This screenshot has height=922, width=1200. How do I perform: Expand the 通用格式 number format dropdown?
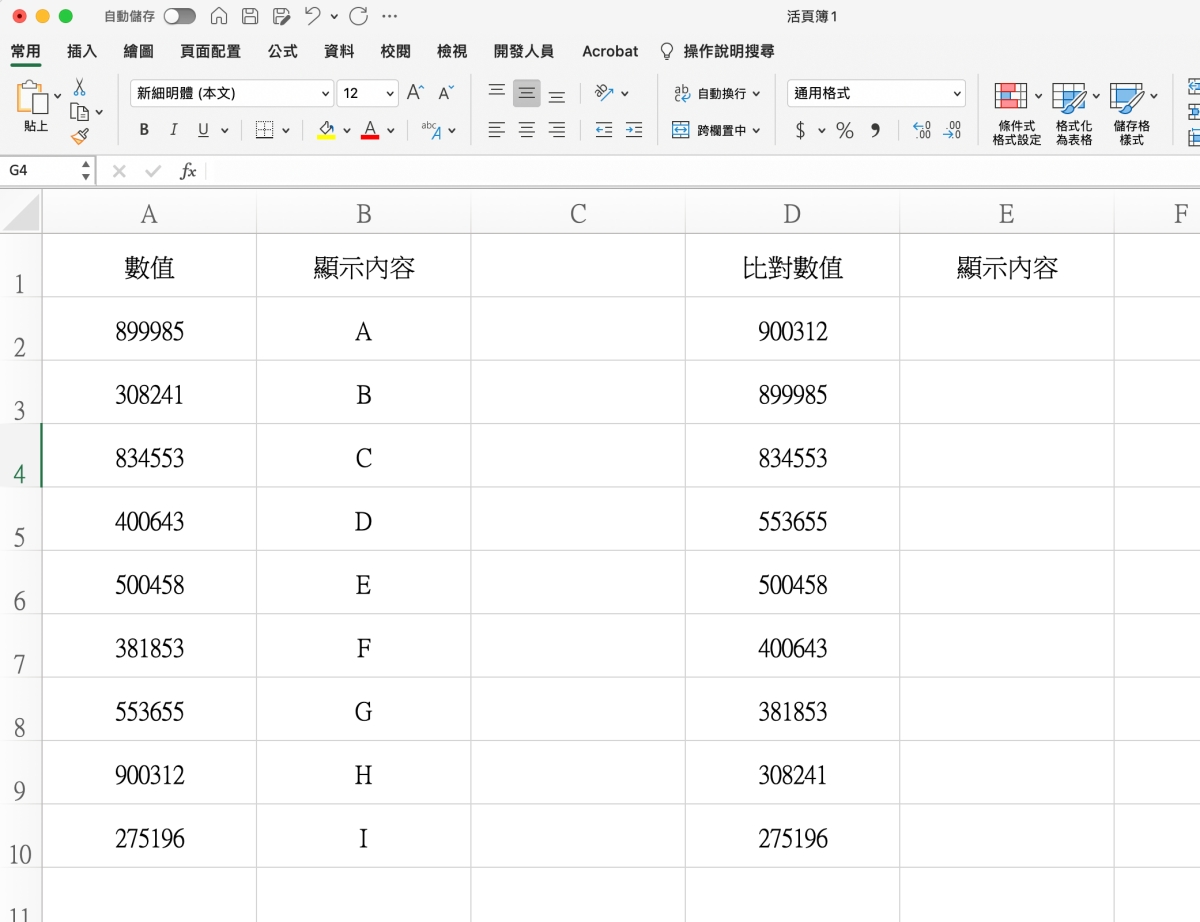pyautogui.click(x=876, y=93)
